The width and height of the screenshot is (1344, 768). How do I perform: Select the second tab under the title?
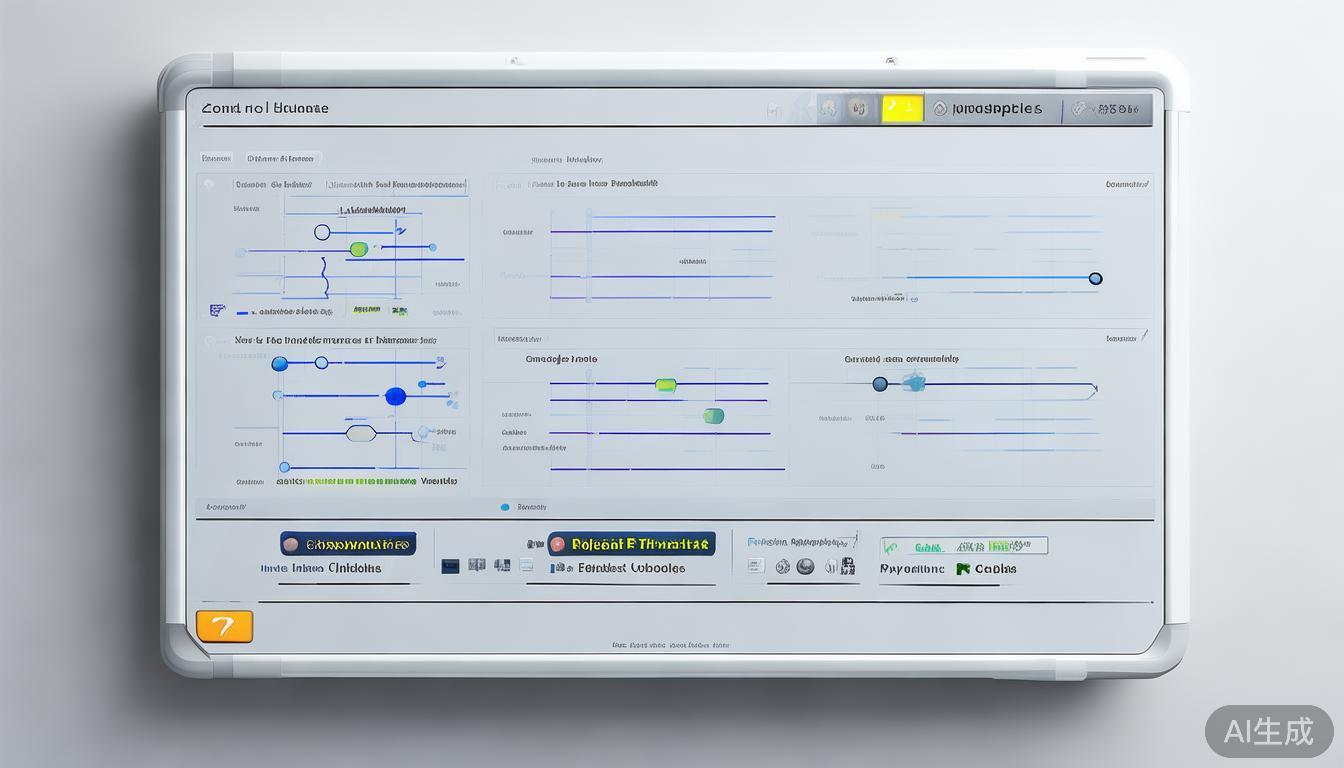pos(282,158)
